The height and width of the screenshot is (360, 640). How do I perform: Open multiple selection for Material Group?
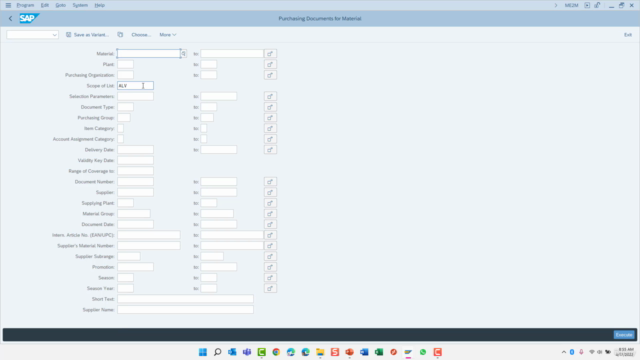270,213
